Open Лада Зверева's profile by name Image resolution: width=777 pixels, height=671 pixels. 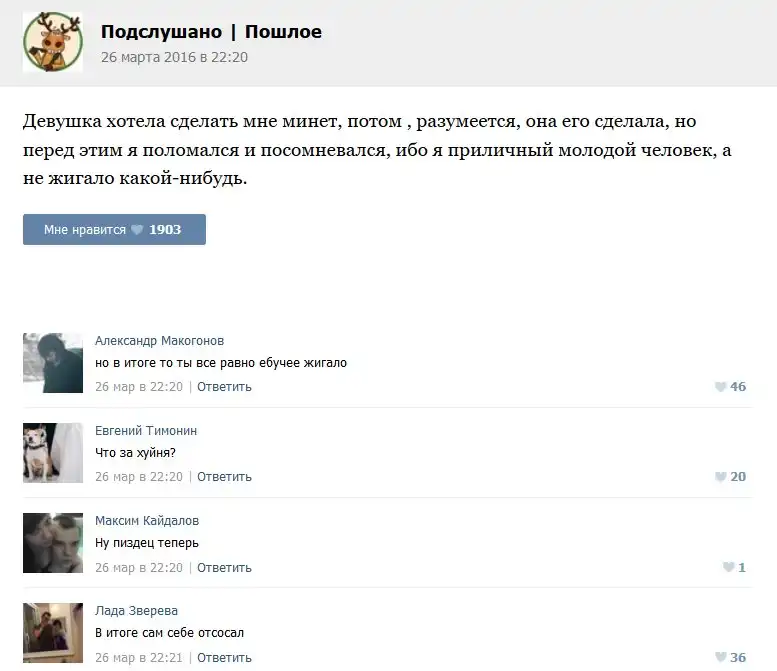(x=136, y=611)
